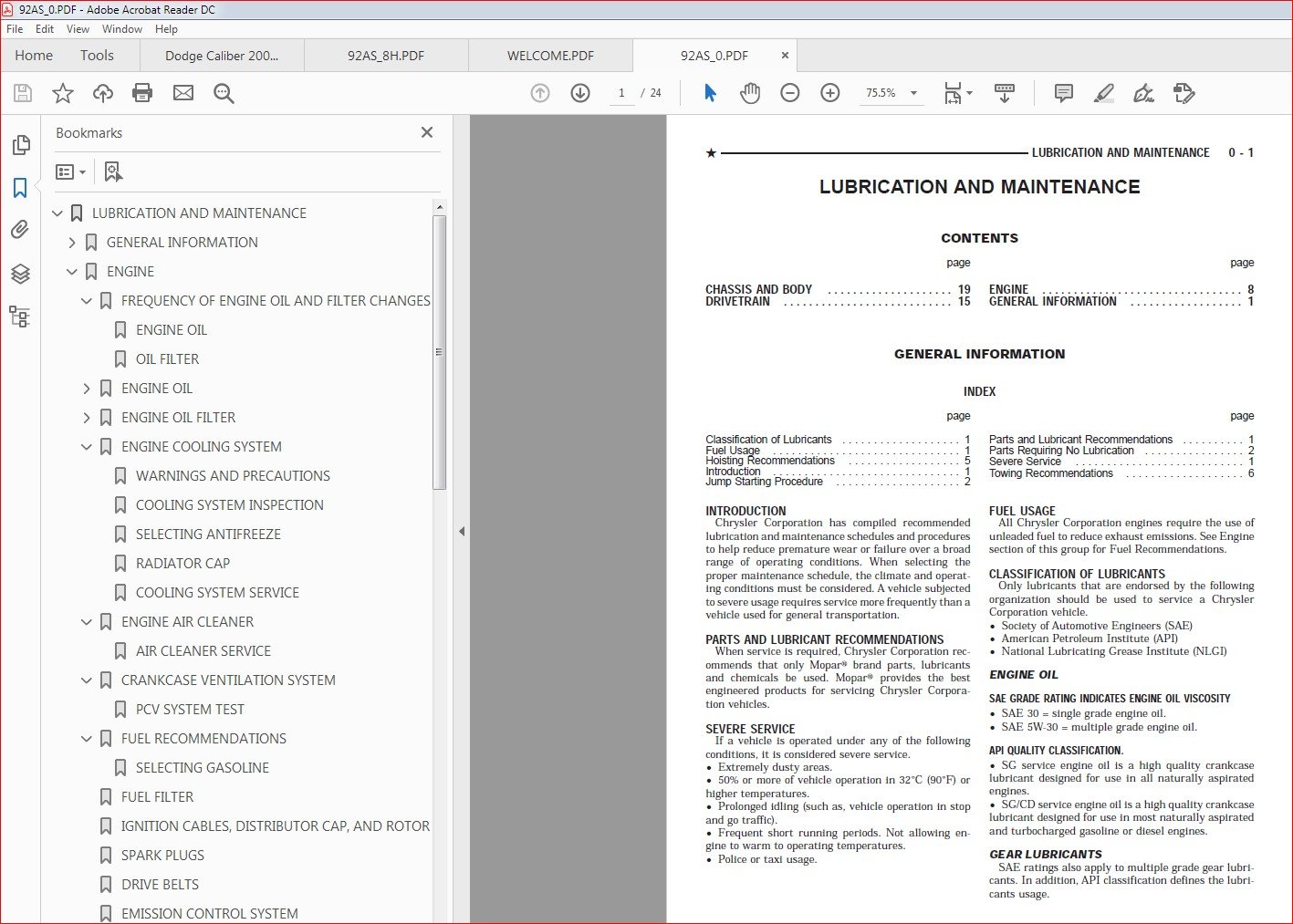This screenshot has width=1293, height=924.
Task: Show the Layers panel
Action: [x=20, y=274]
